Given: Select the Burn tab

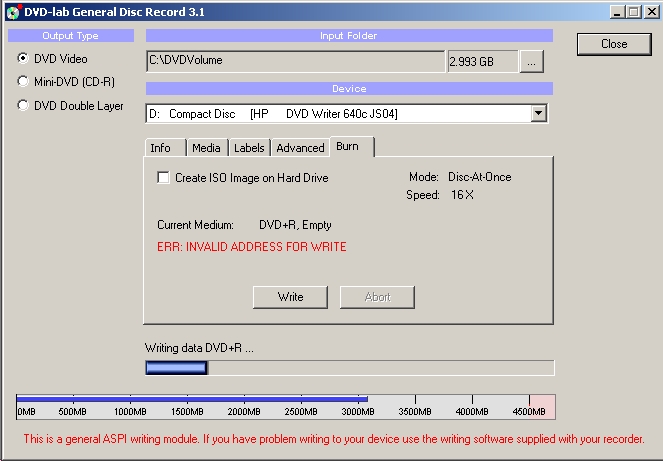Looking at the screenshot, I should (352, 146).
